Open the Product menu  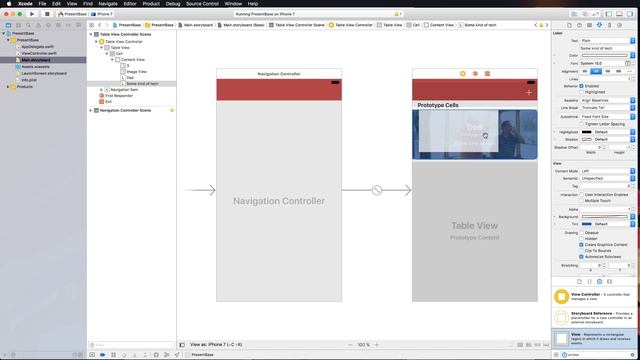[151, 4]
